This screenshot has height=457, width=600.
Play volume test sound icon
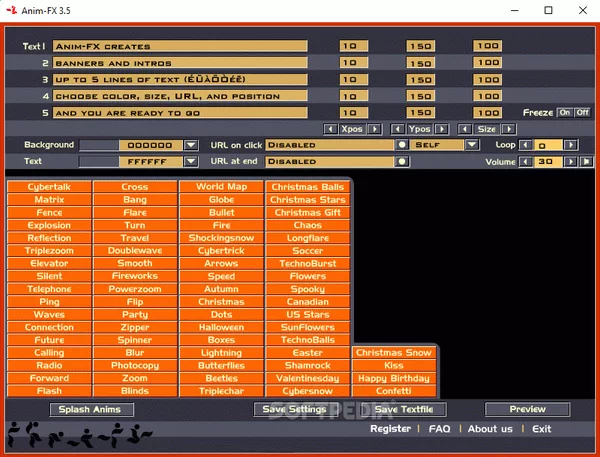click(x=586, y=162)
